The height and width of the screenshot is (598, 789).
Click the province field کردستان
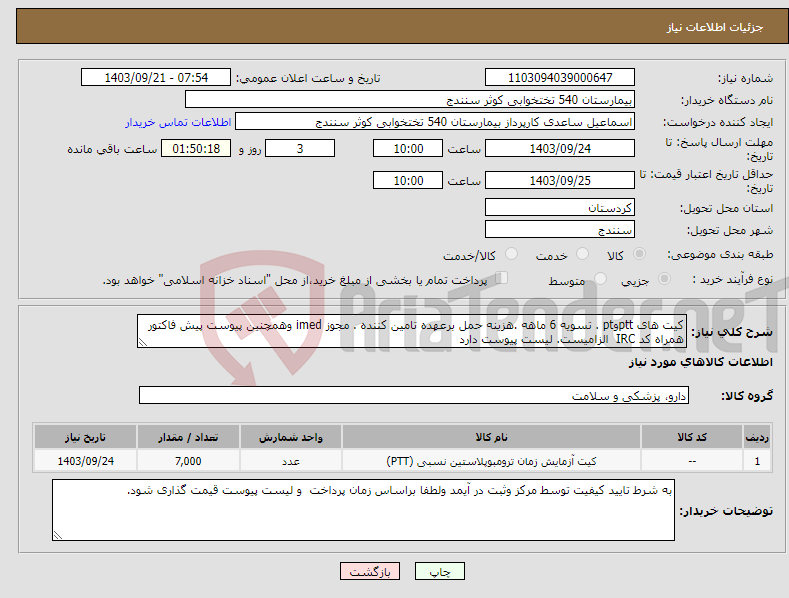tap(560, 207)
